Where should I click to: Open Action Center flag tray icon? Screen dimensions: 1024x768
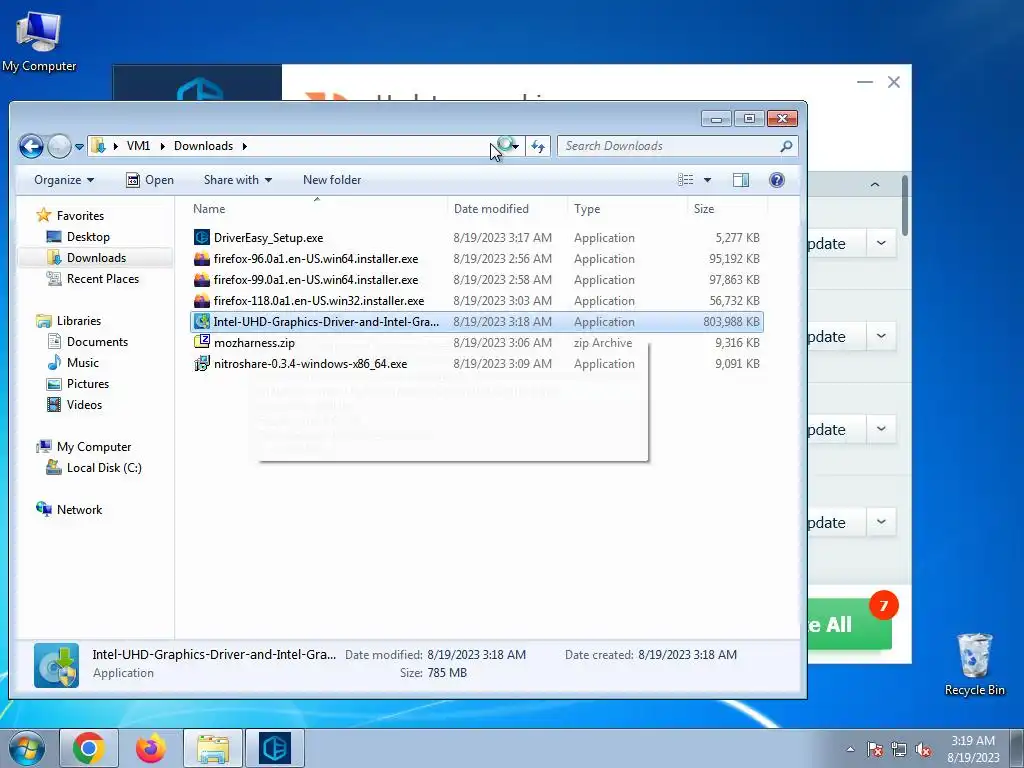click(874, 750)
